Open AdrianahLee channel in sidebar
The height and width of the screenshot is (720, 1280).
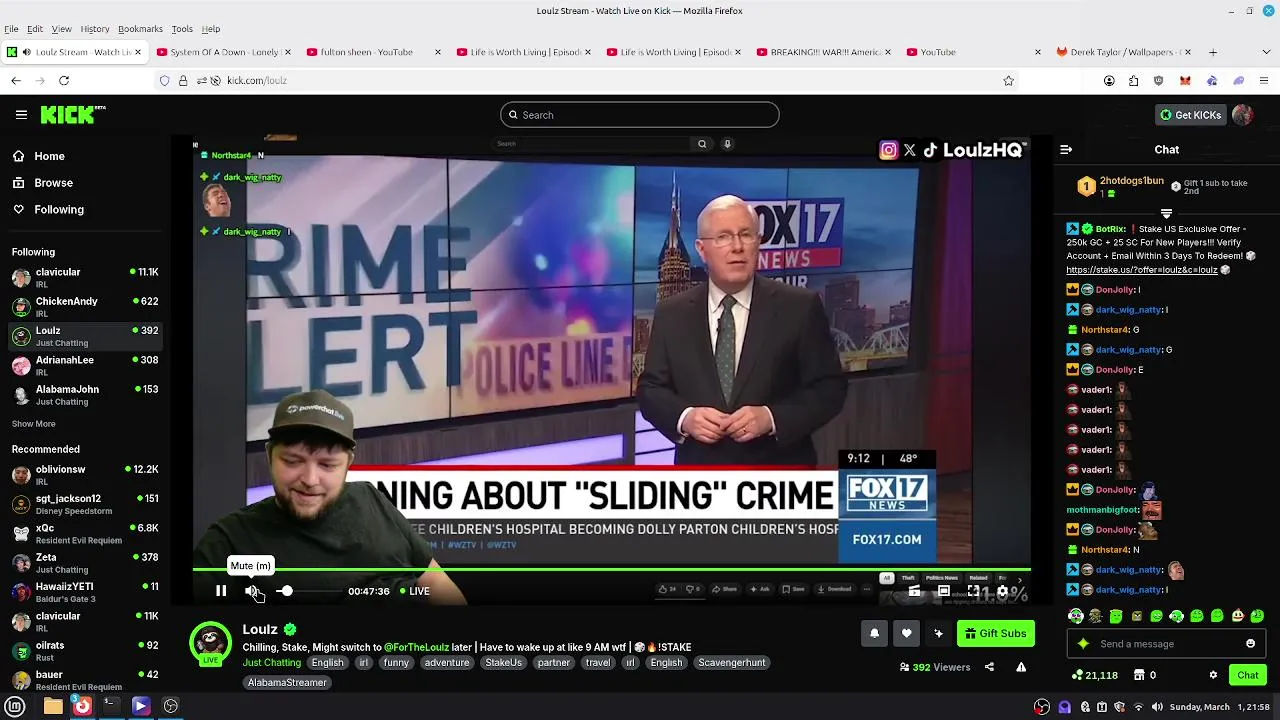click(x=85, y=365)
